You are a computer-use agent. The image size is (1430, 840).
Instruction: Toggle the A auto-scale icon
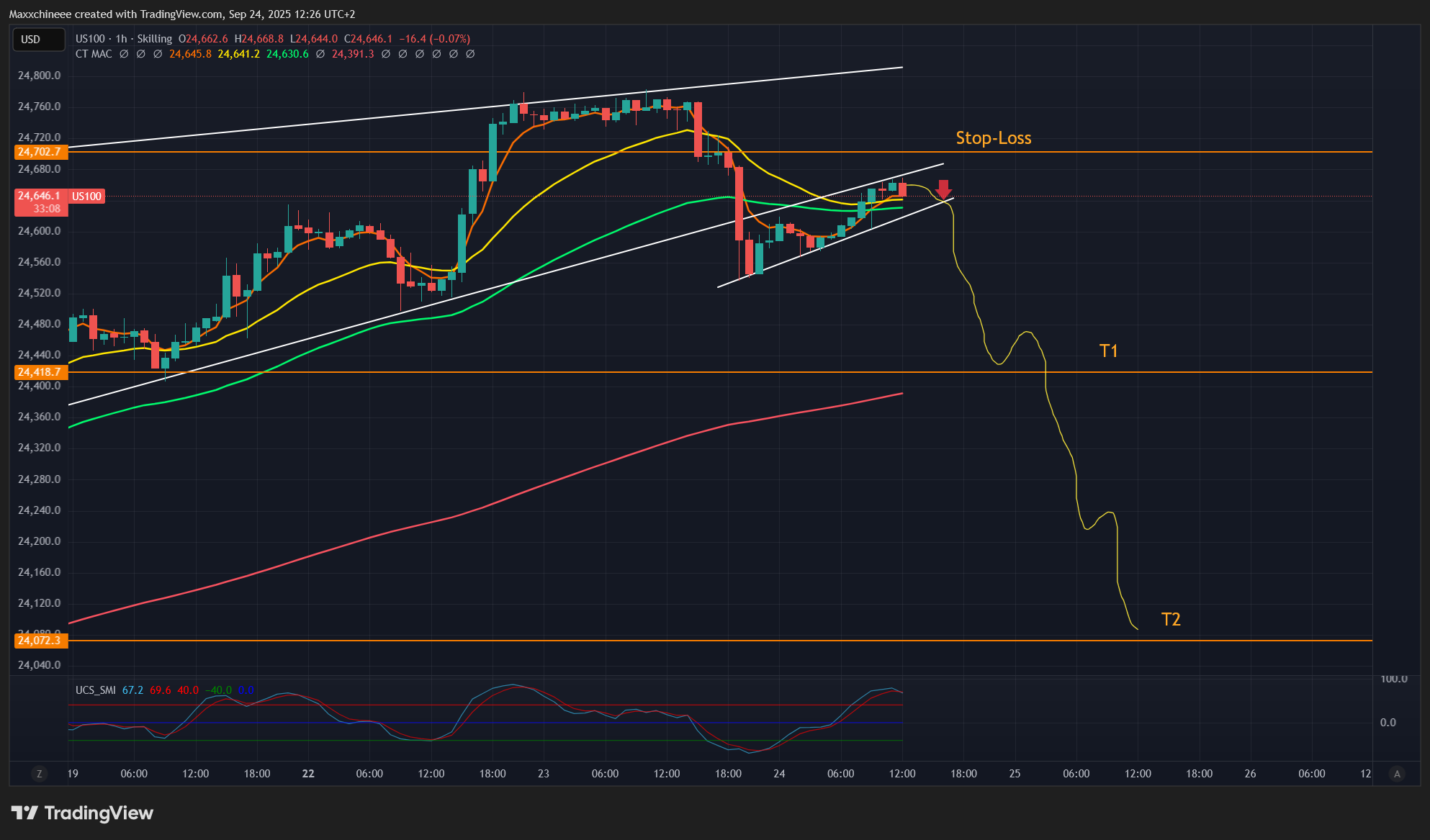(x=1398, y=774)
